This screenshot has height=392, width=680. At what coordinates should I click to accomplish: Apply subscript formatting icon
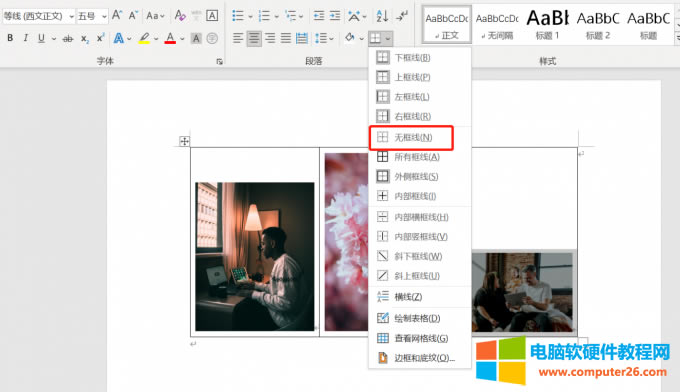[85, 39]
